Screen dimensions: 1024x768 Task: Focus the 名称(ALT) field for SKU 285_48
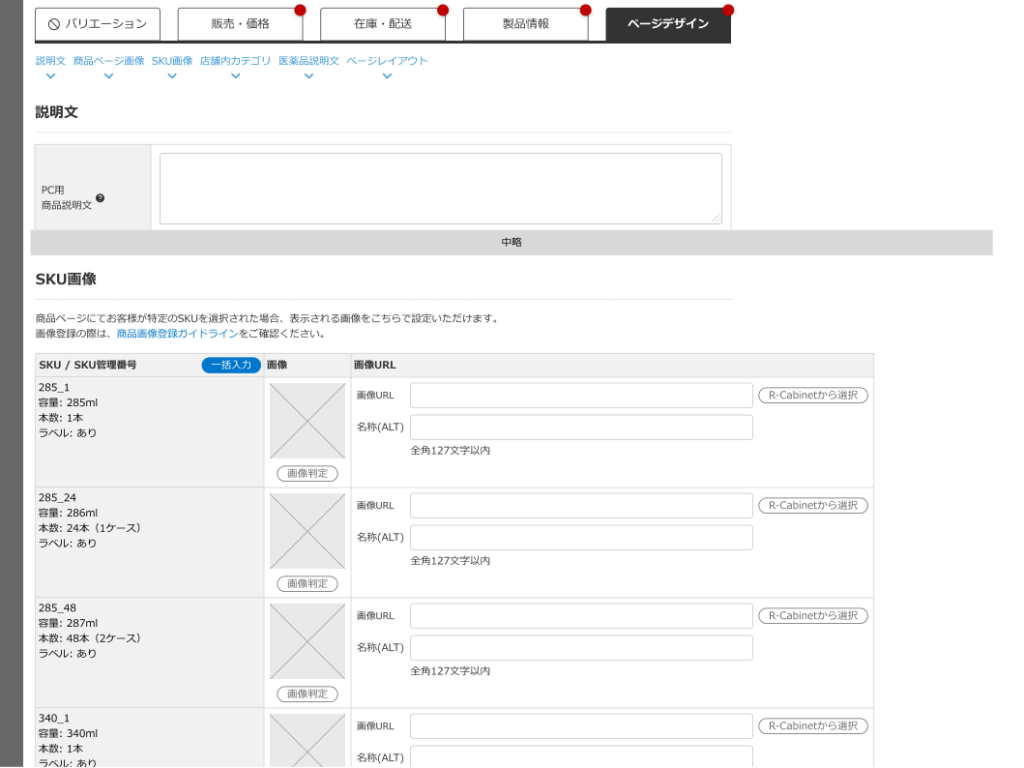tap(581, 648)
